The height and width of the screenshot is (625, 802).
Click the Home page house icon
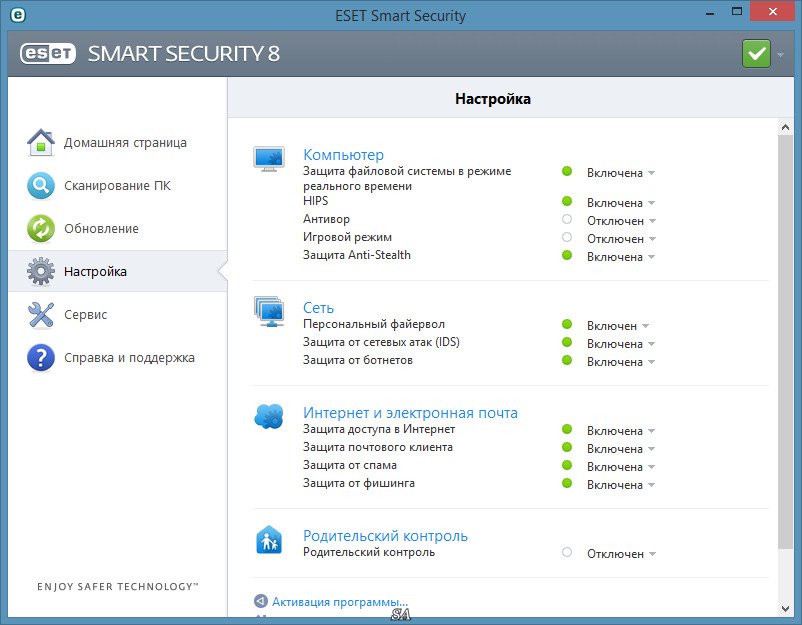[x=41, y=142]
